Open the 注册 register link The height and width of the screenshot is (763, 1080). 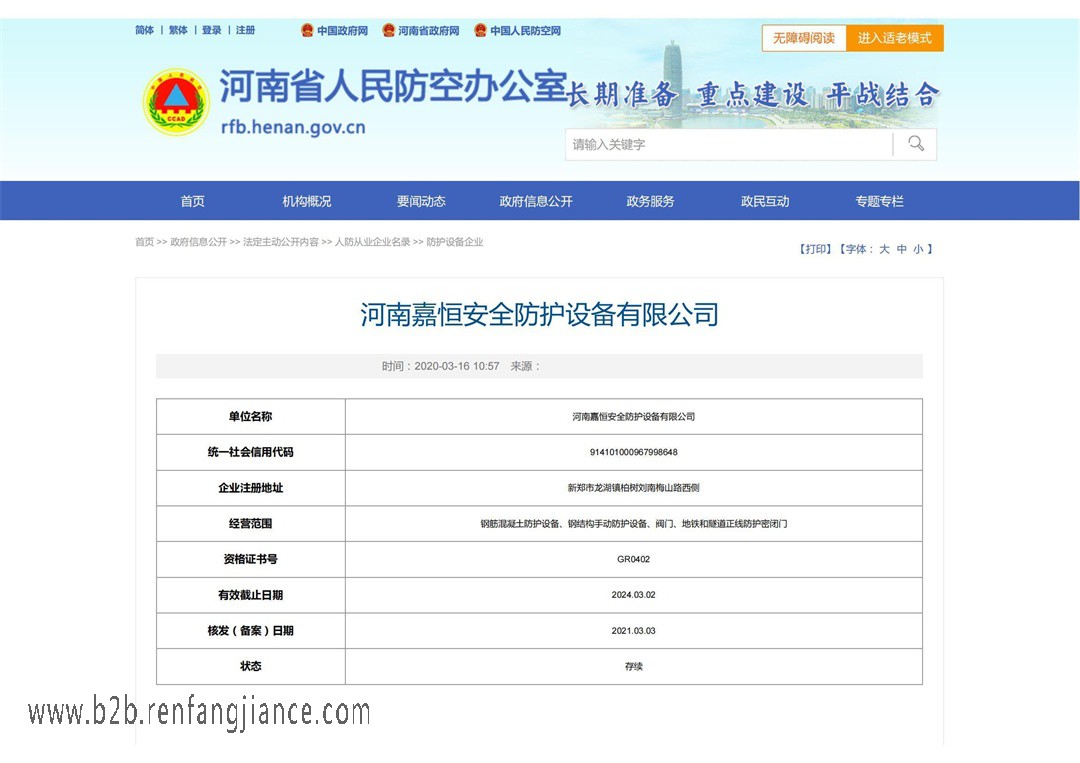pyautogui.click(x=245, y=30)
